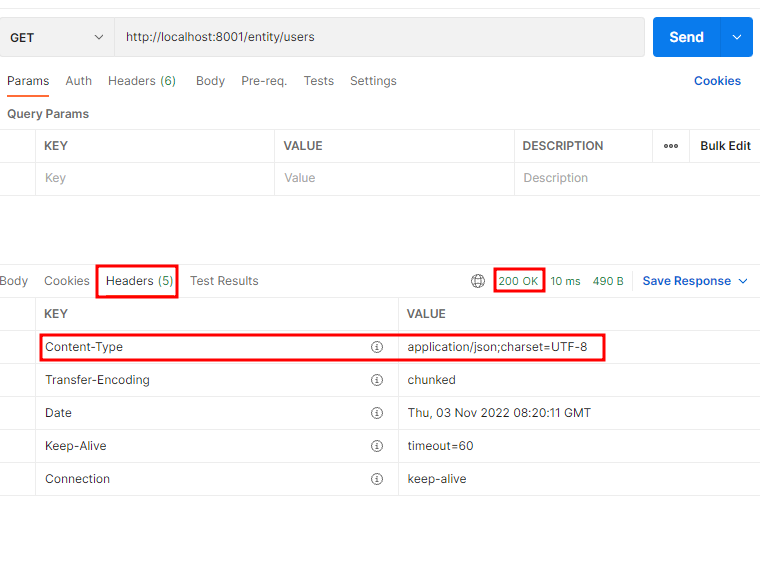The height and width of the screenshot is (562, 760).
Task: Switch to the Auth tab
Action: (x=79, y=81)
